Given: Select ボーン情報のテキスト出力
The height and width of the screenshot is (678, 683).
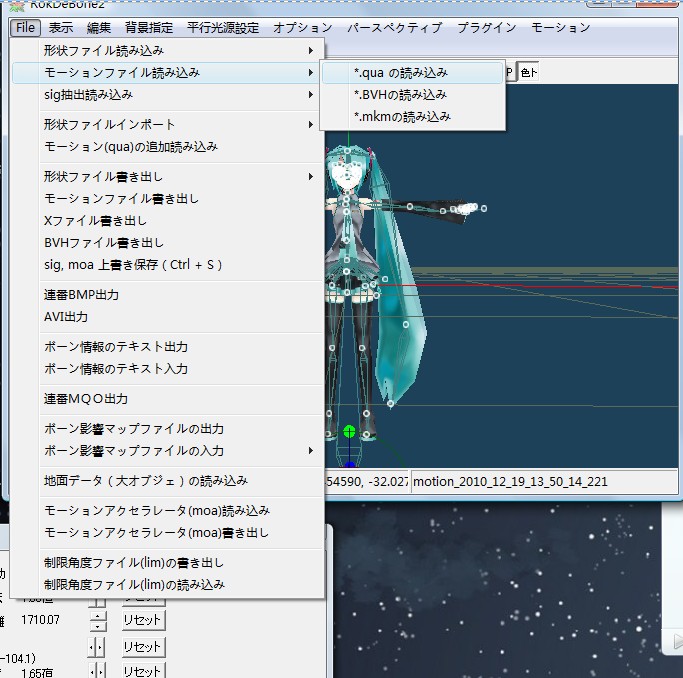Looking at the screenshot, I should (168, 347).
